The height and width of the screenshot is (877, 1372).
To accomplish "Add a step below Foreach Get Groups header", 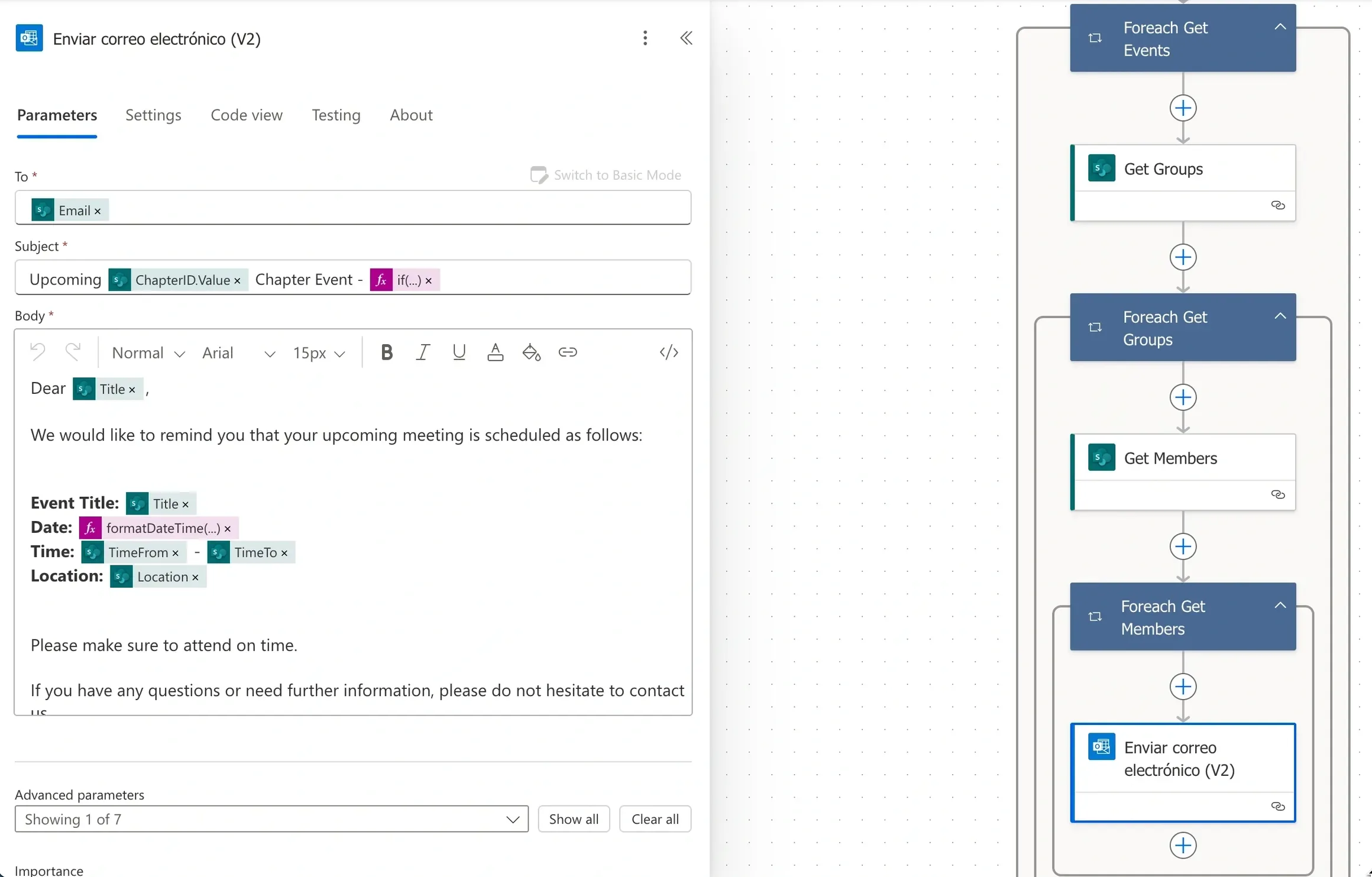I will (x=1183, y=397).
